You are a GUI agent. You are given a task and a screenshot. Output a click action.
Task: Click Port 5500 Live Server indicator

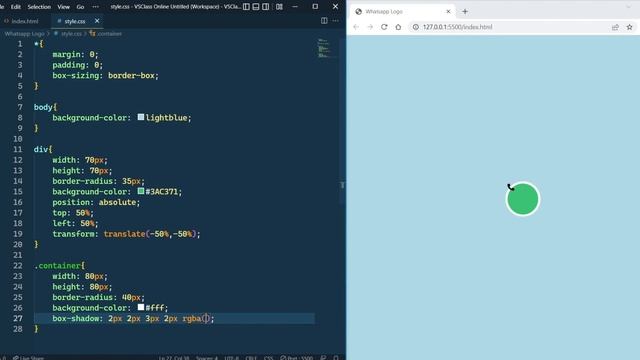[x=297, y=358]
